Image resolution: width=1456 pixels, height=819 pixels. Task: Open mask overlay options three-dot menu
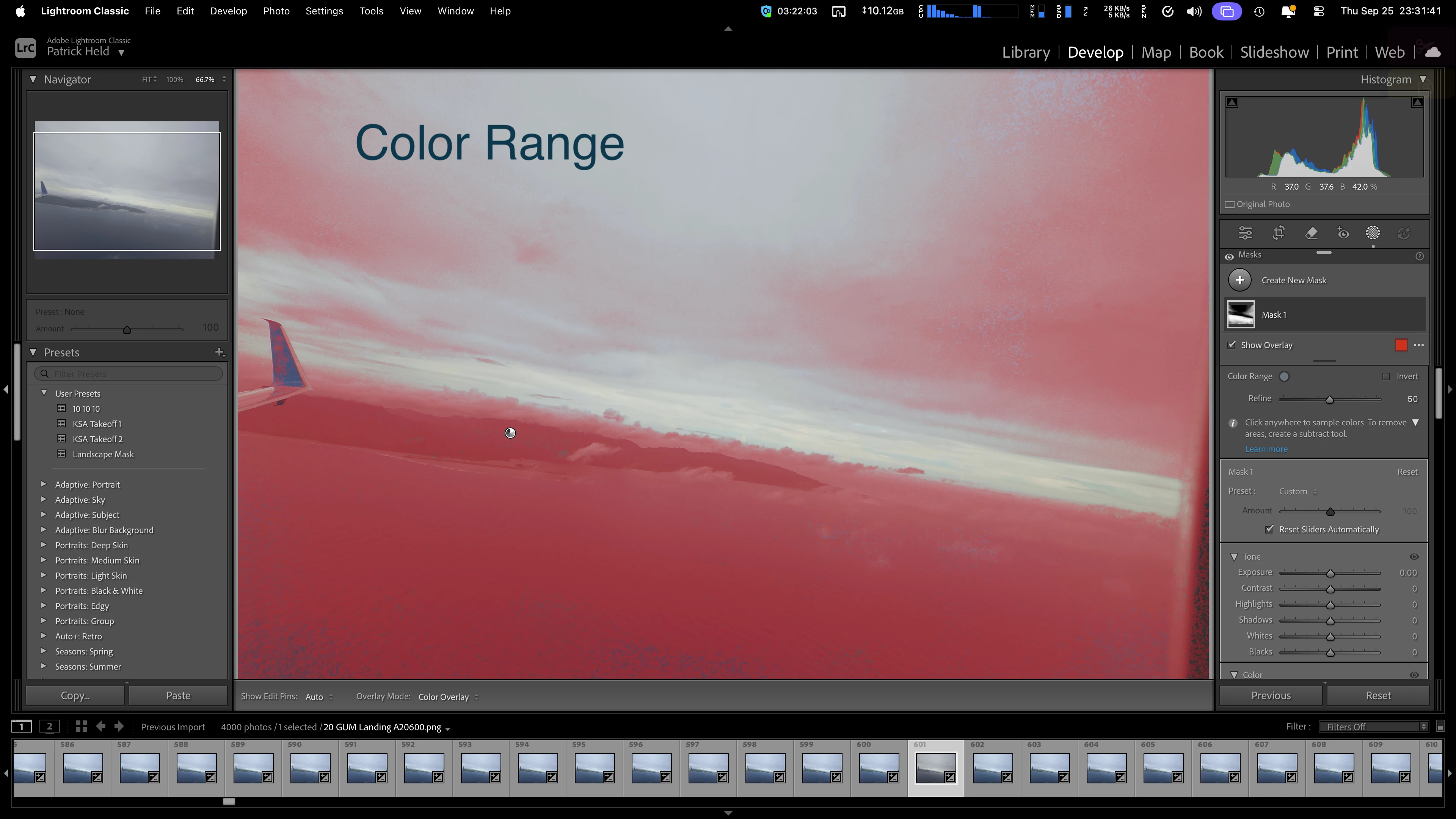pos(1419,345)
